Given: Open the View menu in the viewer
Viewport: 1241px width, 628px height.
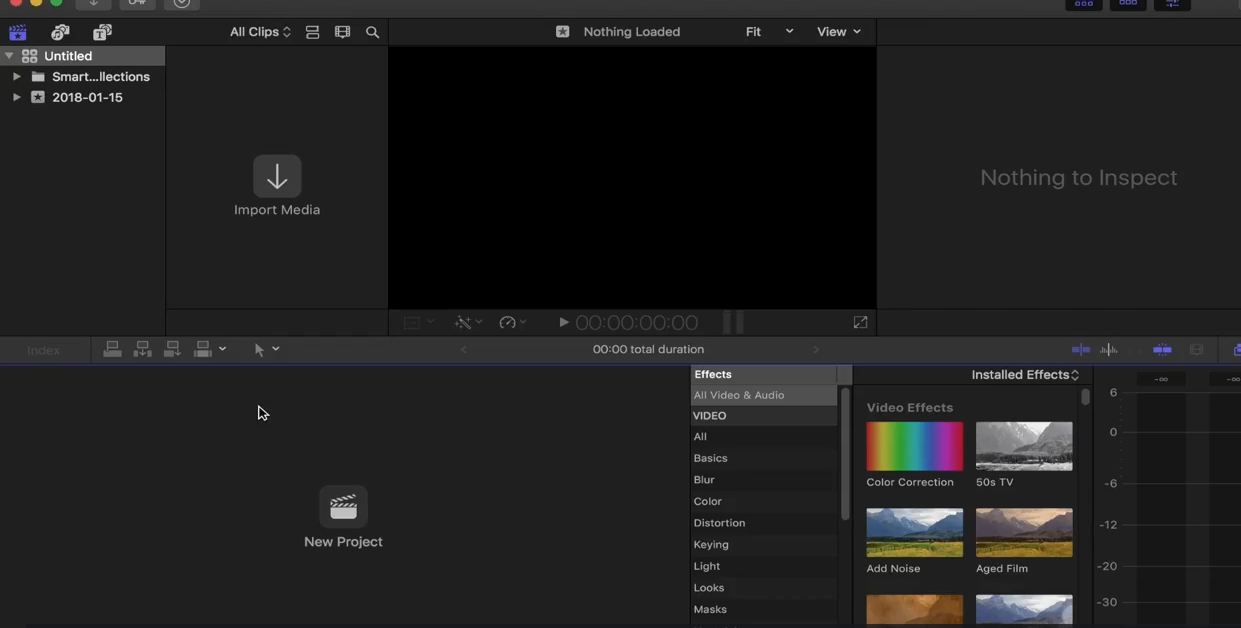Looking at the screenshot, I should [x=839, y=31].
